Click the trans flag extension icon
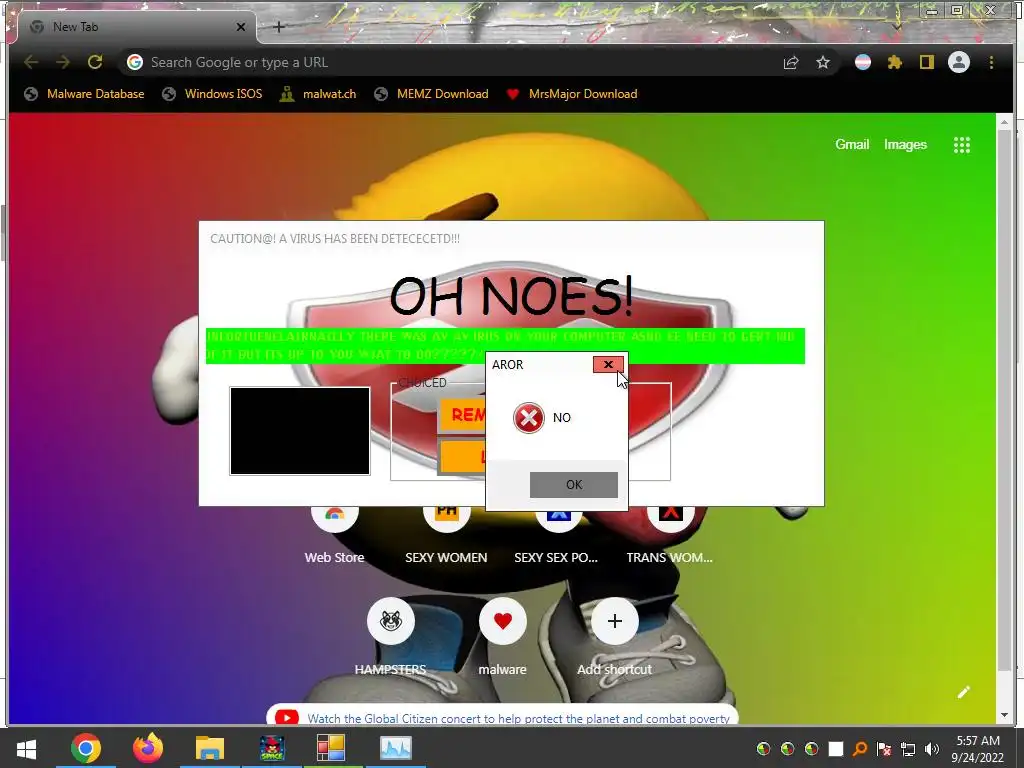 pos(863,62)
